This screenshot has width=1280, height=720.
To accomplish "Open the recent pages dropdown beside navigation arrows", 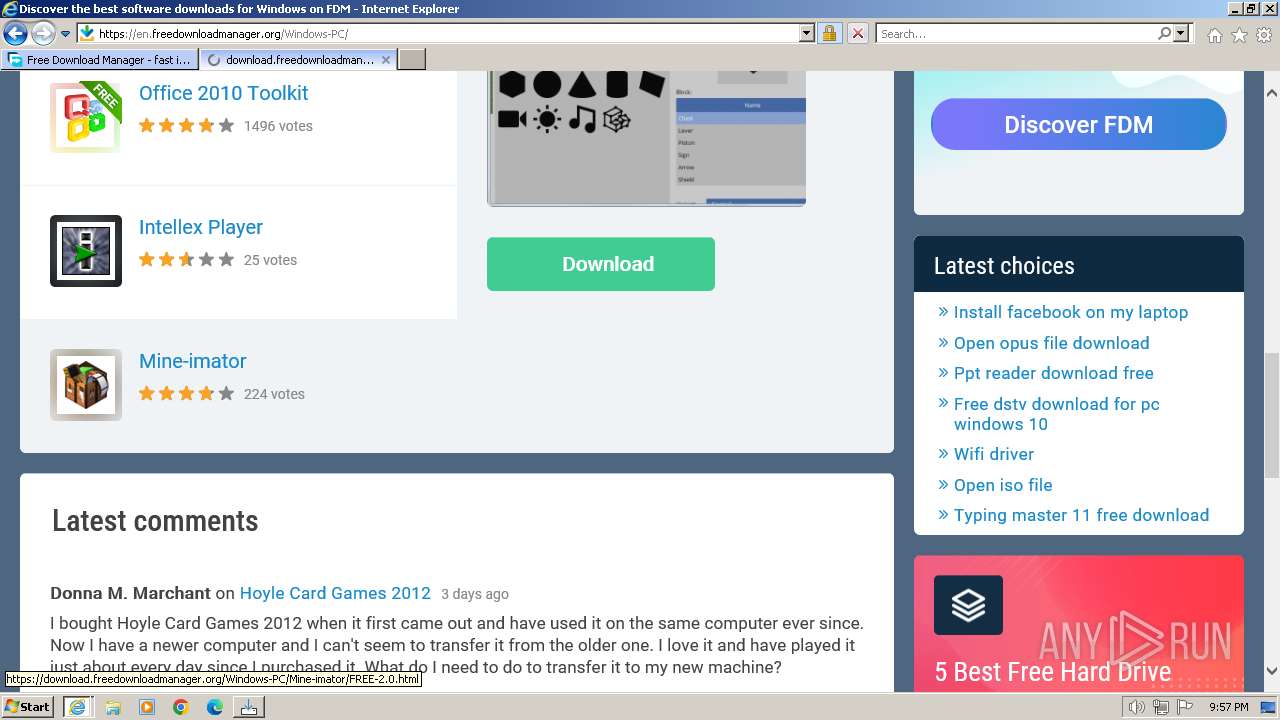I will 66,34.
